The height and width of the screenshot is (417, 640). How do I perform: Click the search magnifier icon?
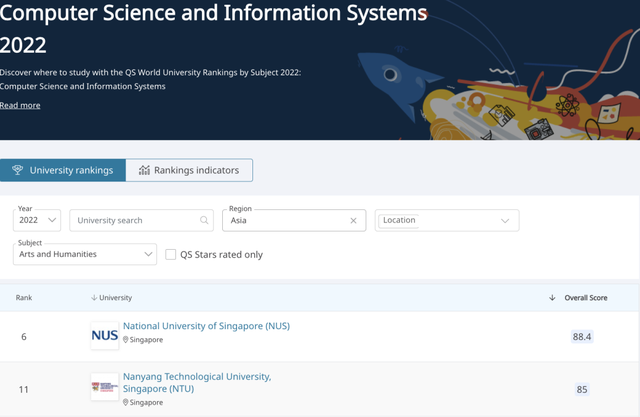pyautogui.click(x=204, y=220)
